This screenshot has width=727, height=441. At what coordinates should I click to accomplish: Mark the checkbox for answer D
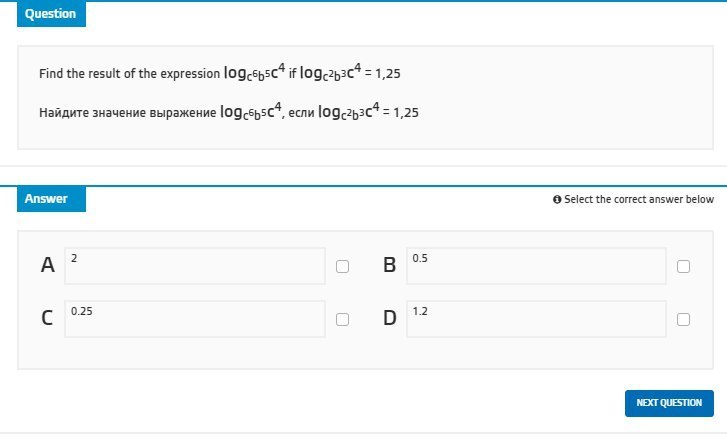(684, 320)
